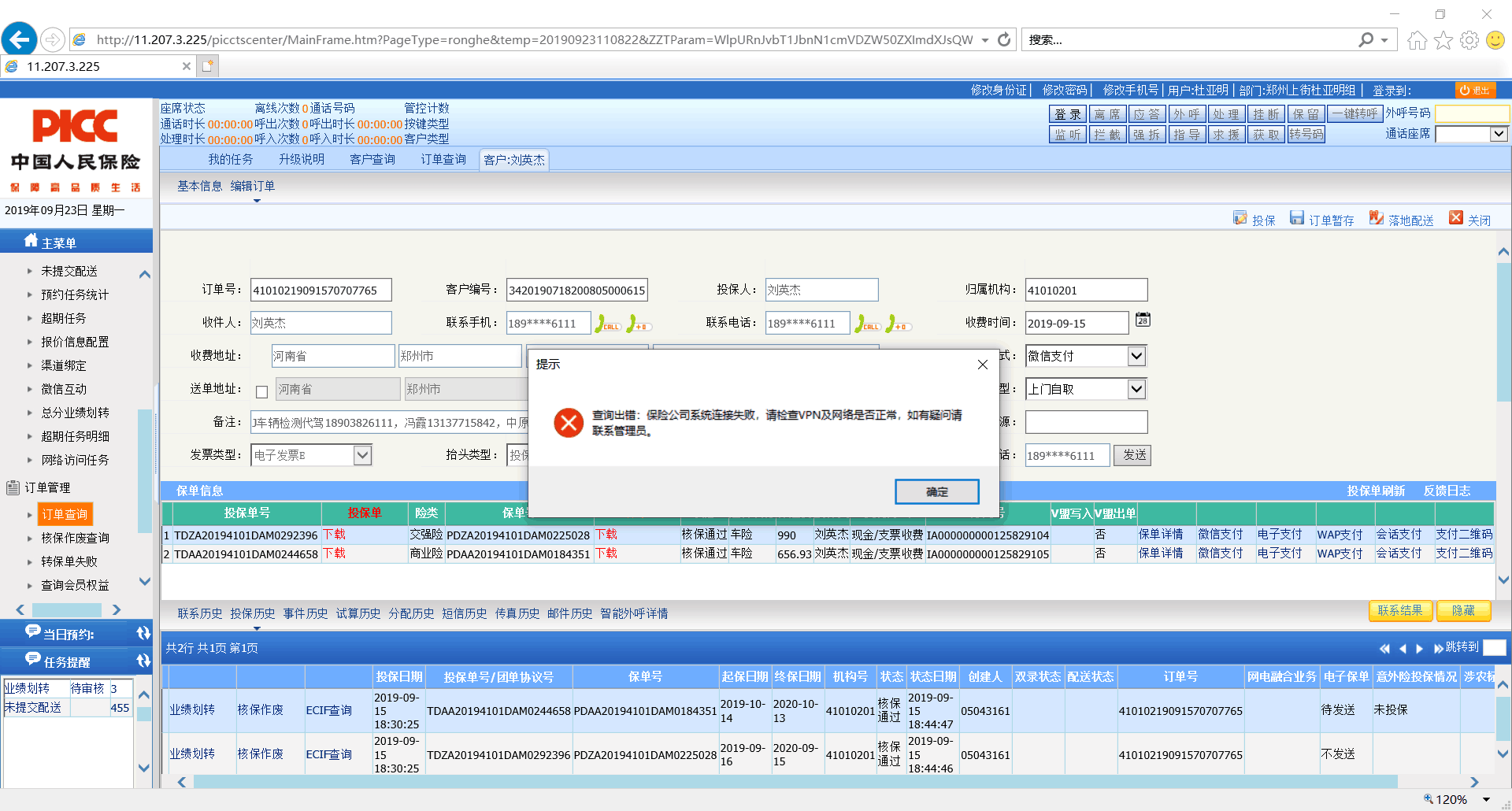
Task: Refresh the 任务提醒 panel
Action: pos(143,661)
